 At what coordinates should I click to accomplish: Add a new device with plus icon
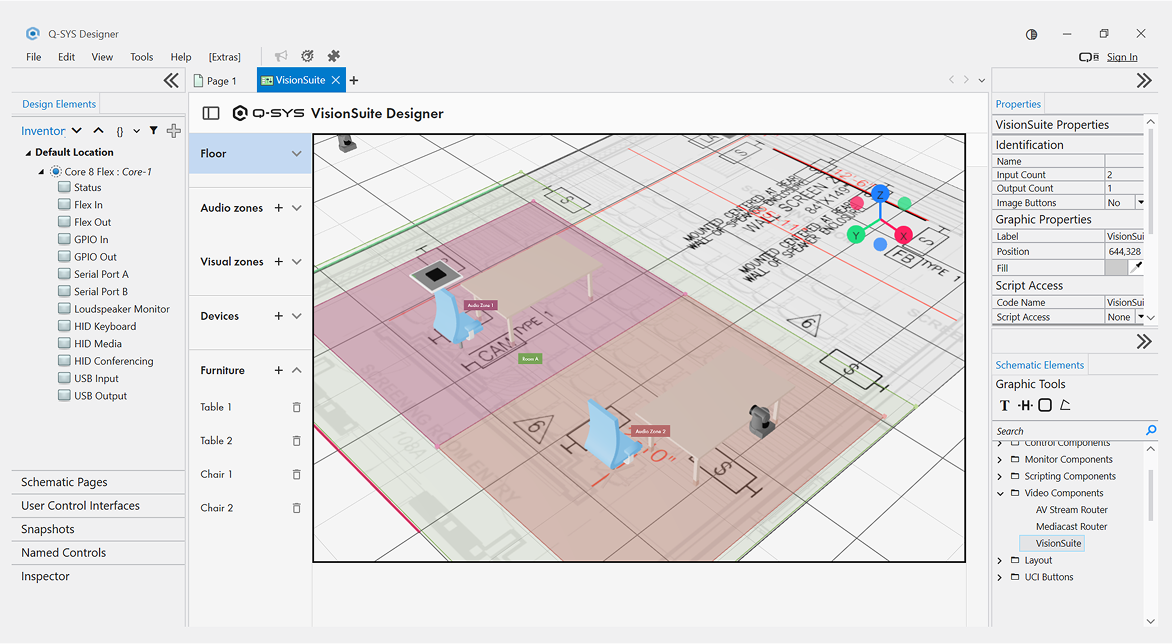pyautogui.click(x=278, y=316)
